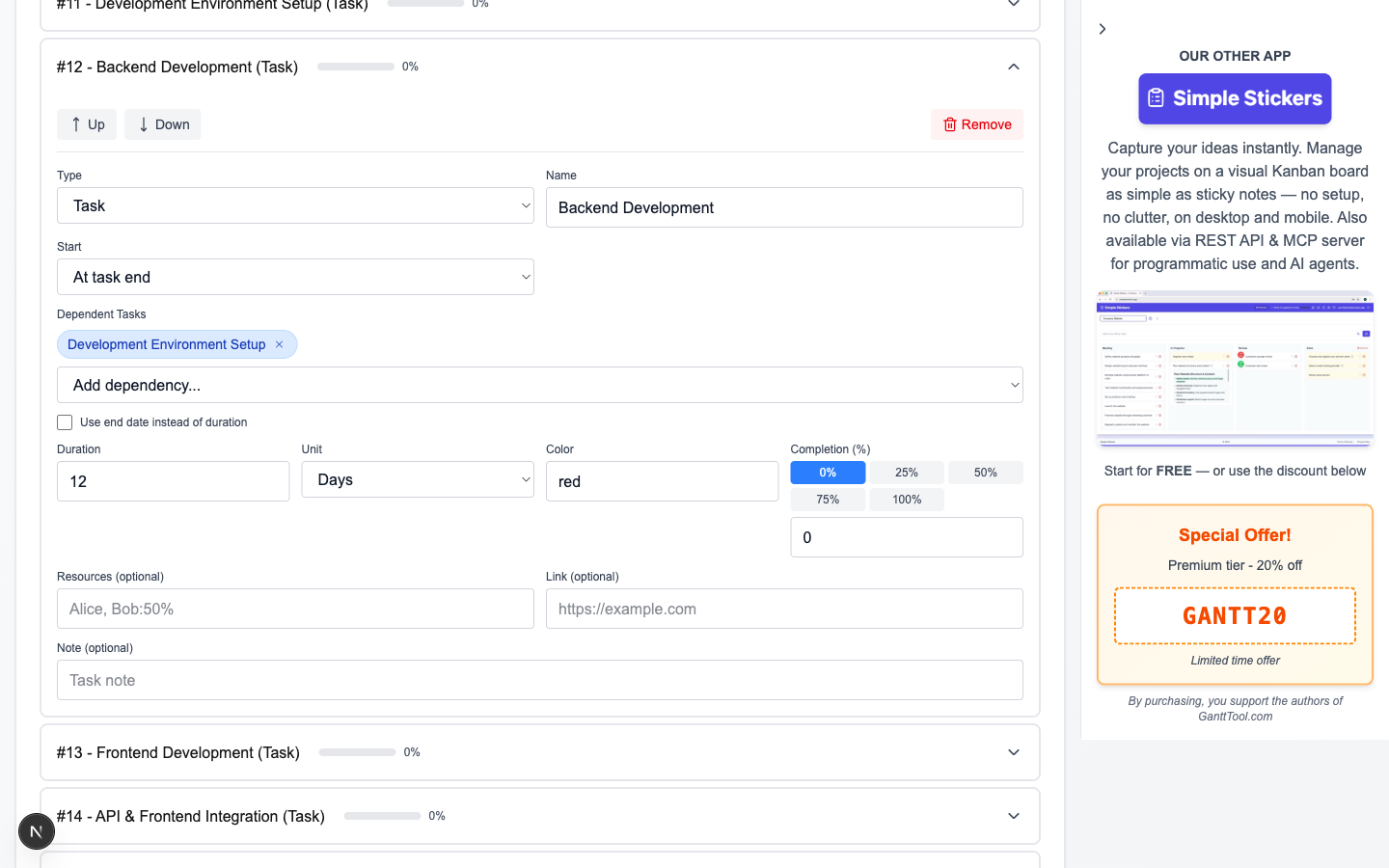The height and width of the screenshot is (868, 1389).
Task: Set completion to 100%
Action: [907, 500]
